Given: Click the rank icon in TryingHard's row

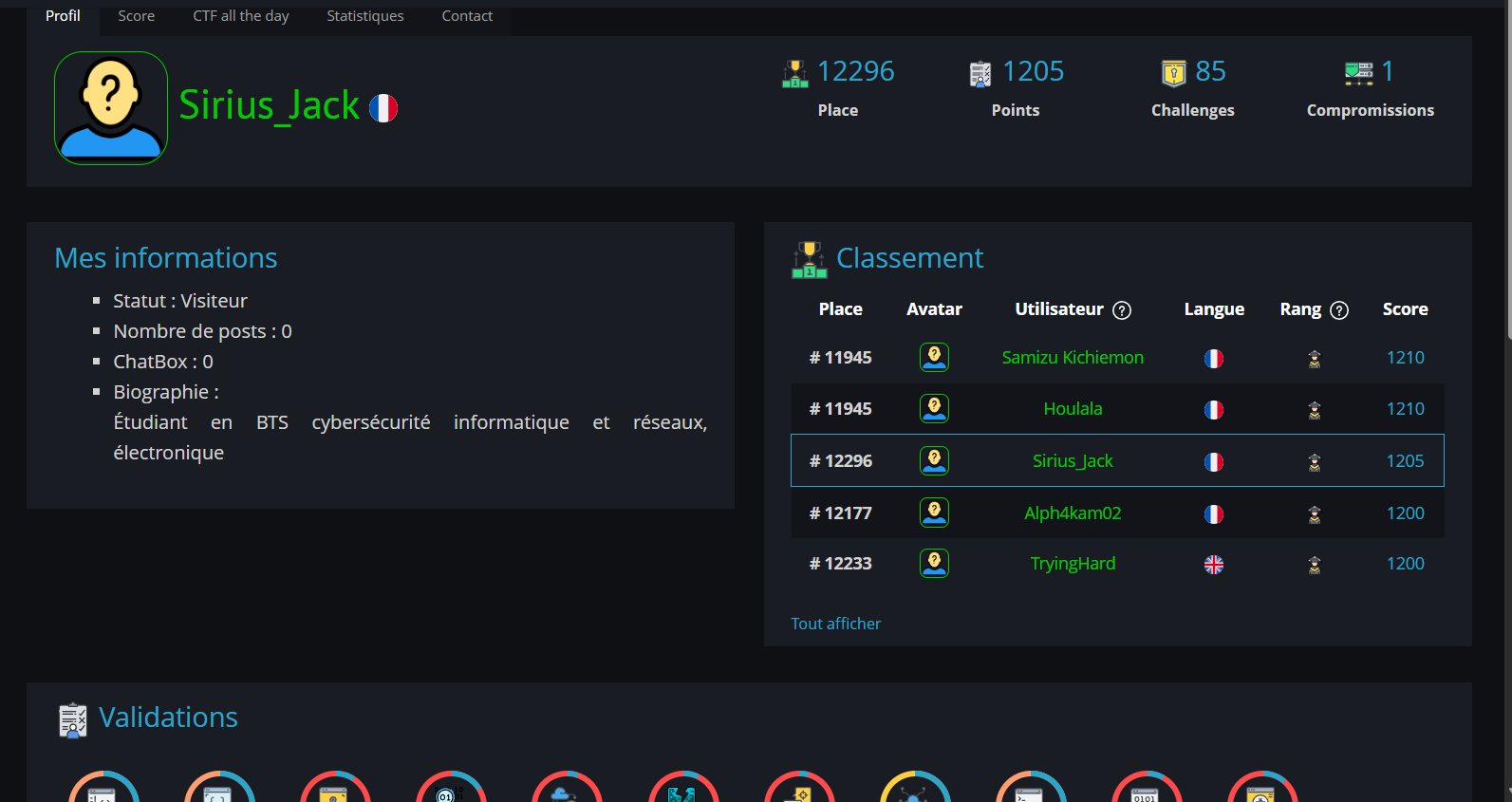Looking at the screenshot, I should click(x=1315, y=565).
